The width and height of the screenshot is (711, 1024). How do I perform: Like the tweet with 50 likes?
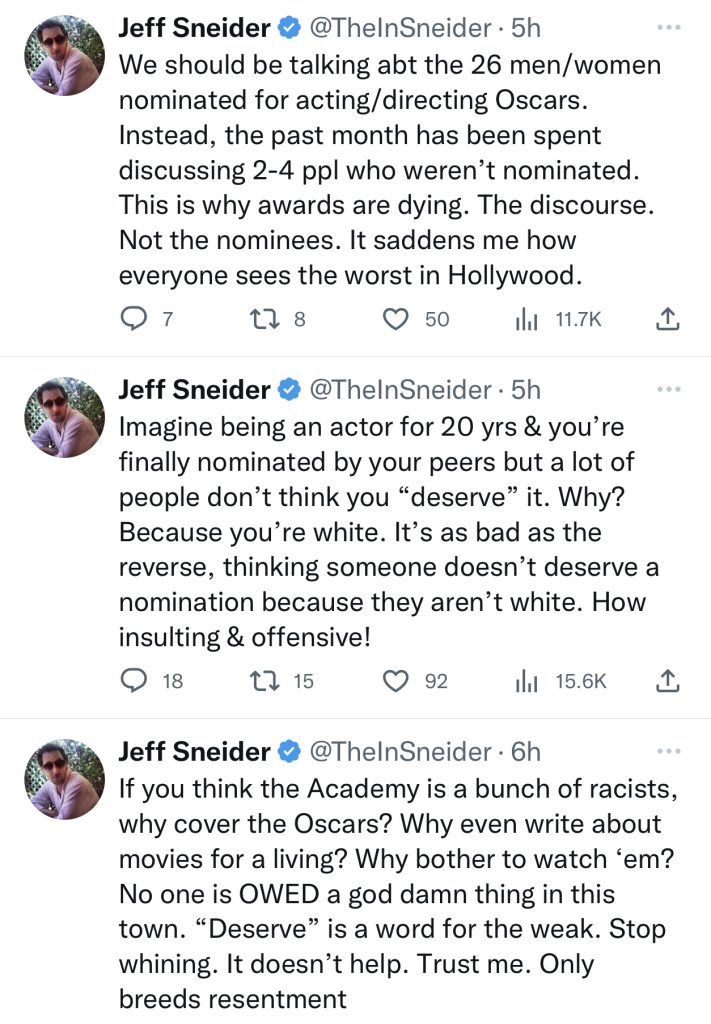tap(398, 319)
